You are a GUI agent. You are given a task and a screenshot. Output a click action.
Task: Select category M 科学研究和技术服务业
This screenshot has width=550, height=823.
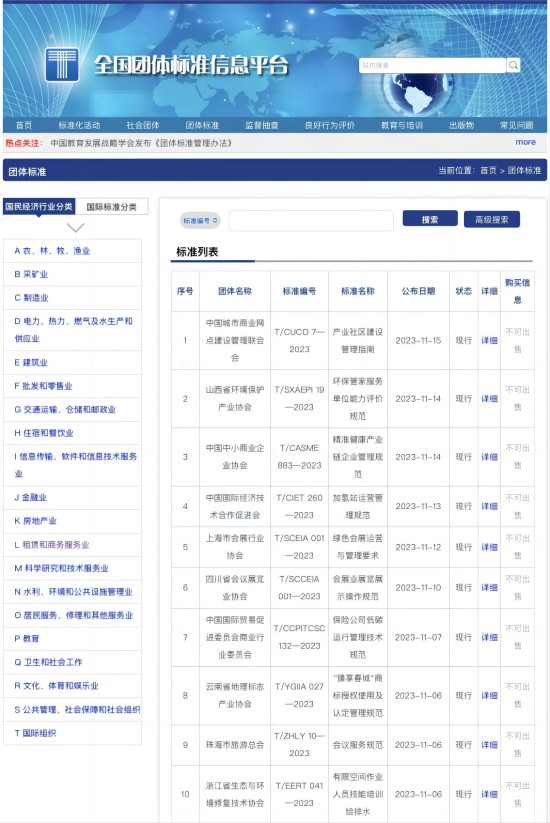tap(61, 568)
